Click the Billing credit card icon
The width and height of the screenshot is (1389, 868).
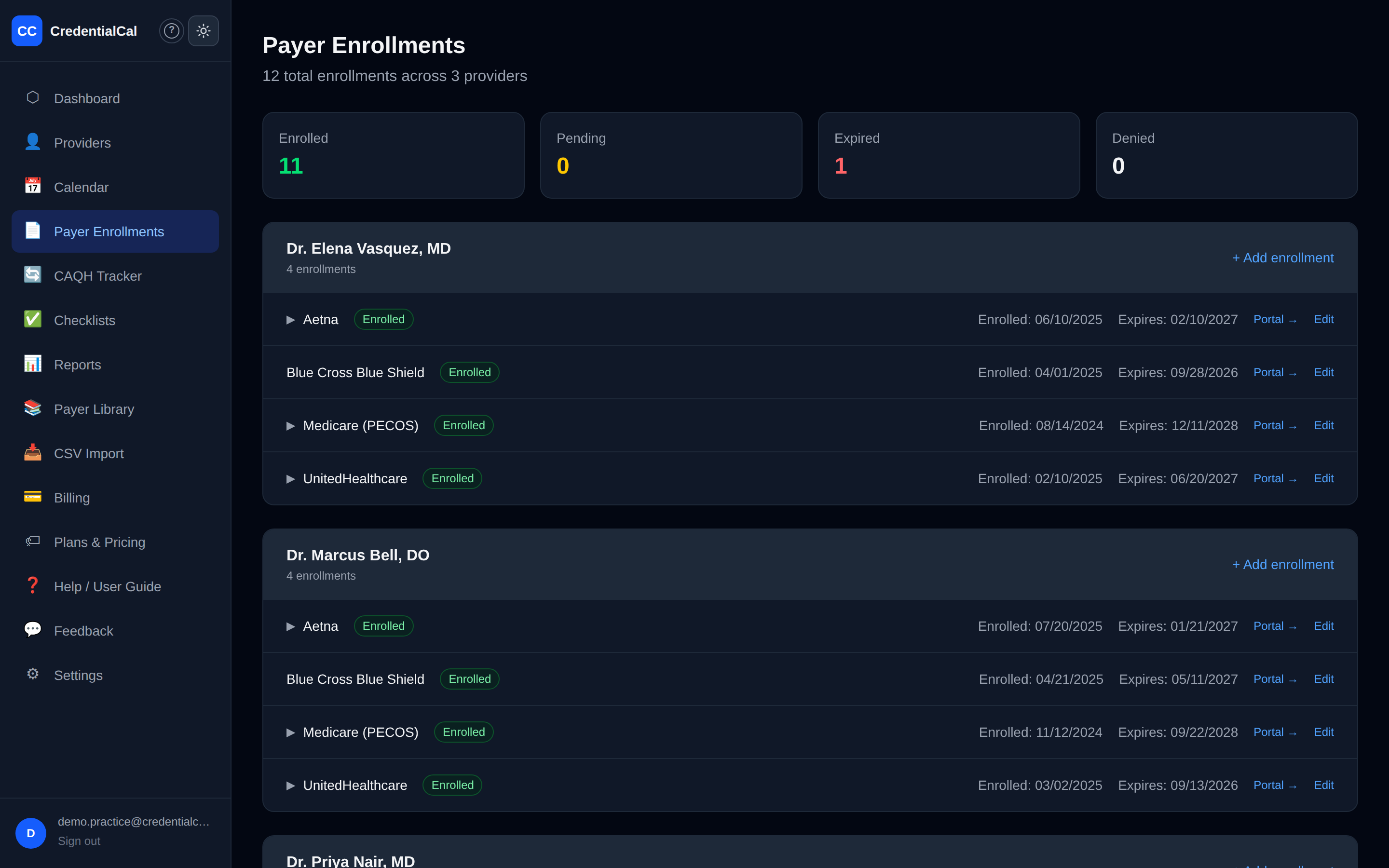(33, 497)
